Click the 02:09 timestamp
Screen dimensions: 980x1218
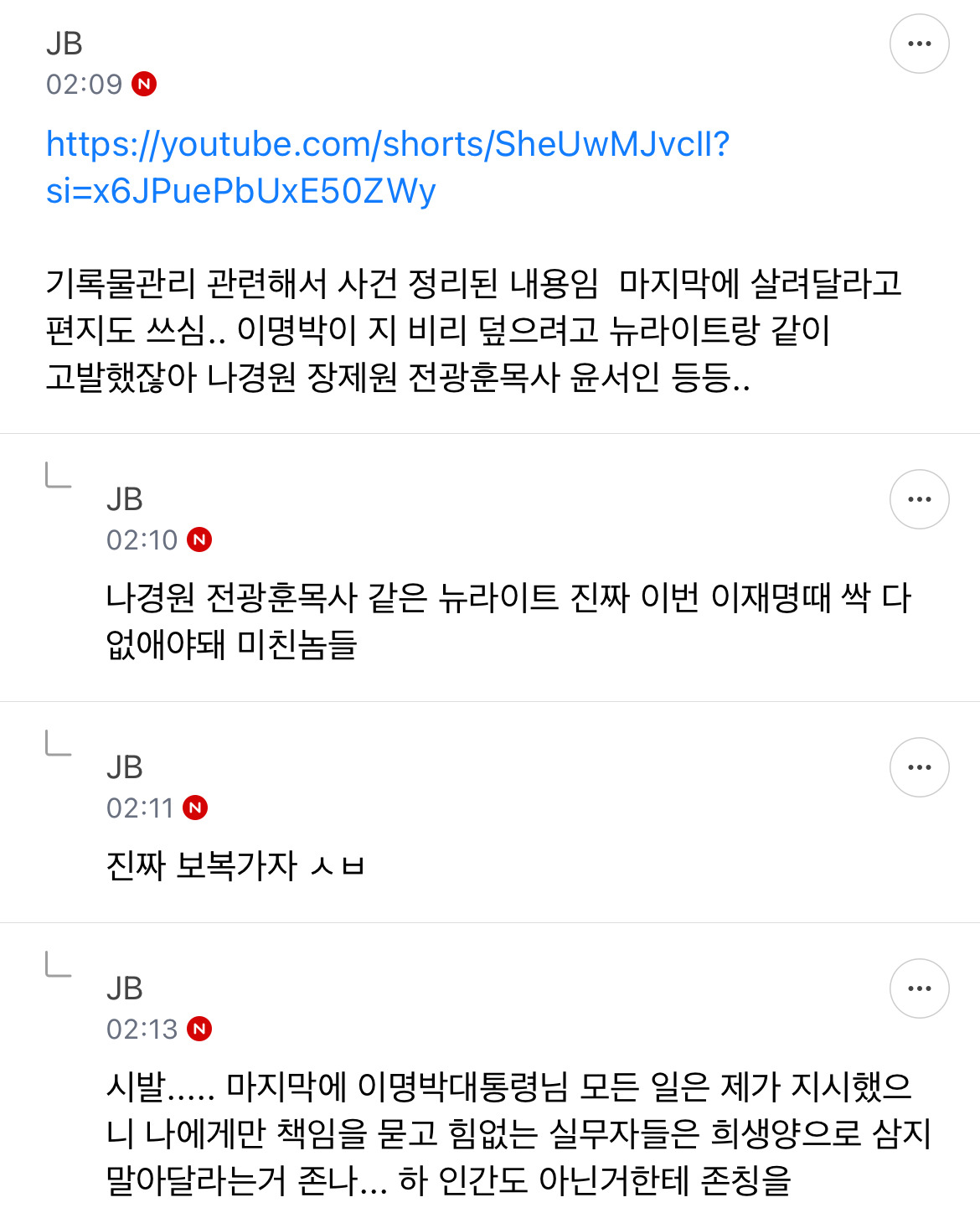click(85, 84)
